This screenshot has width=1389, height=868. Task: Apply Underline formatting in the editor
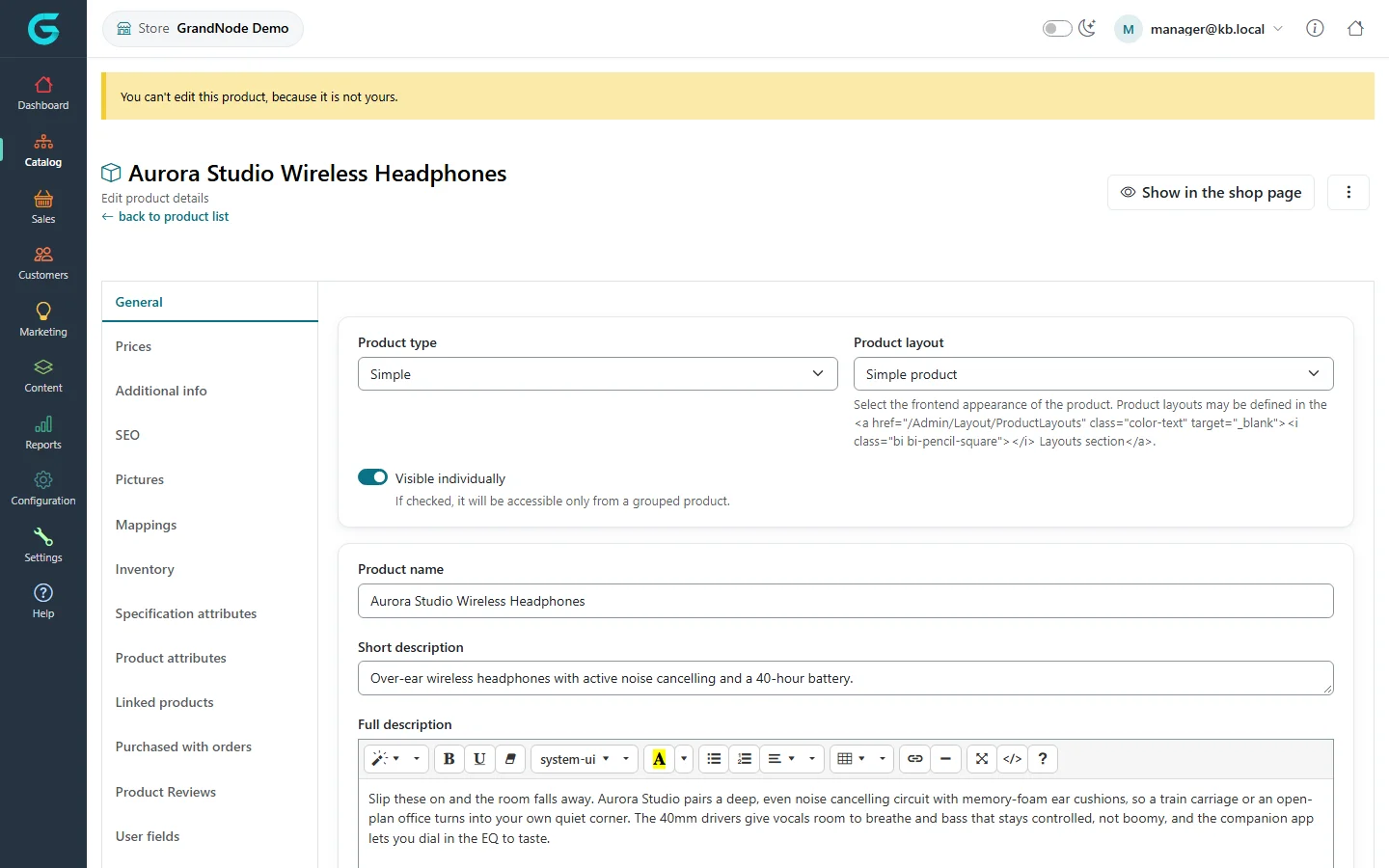[x=479, y=759]
